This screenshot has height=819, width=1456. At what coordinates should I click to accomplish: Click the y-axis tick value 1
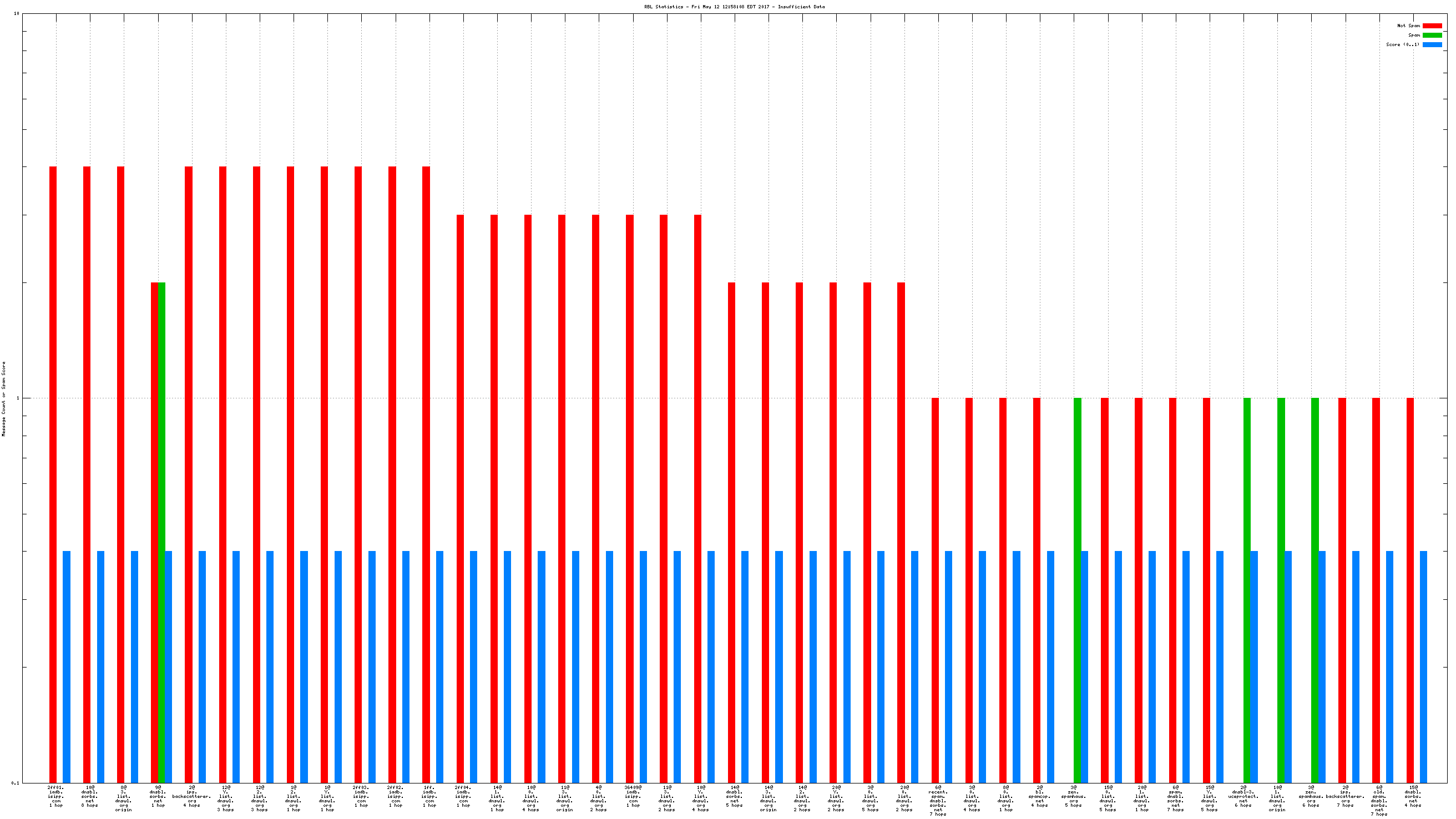tap(18, 398)
